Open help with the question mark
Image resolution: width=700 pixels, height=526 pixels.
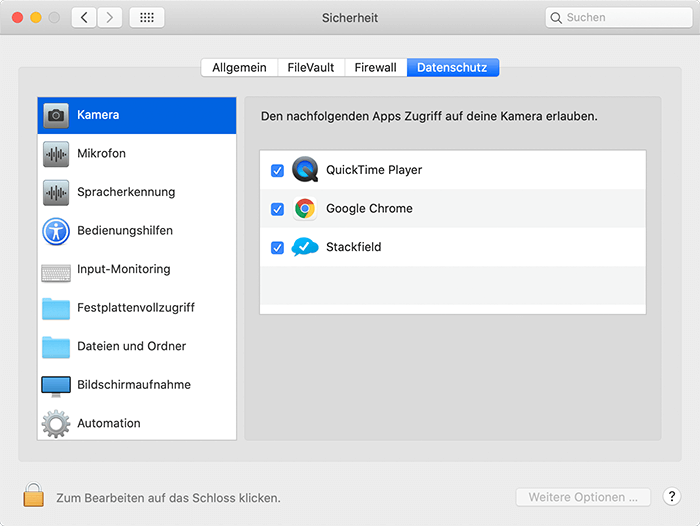(672, 496)
